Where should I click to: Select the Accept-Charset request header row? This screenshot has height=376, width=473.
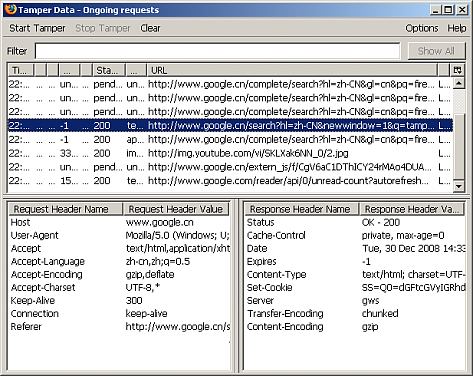coord(119,287)
